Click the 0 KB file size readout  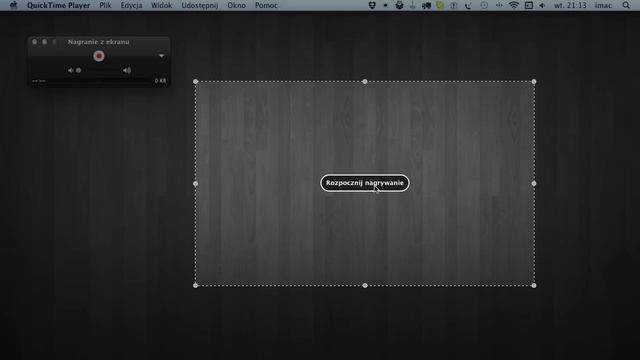(160, 81)
